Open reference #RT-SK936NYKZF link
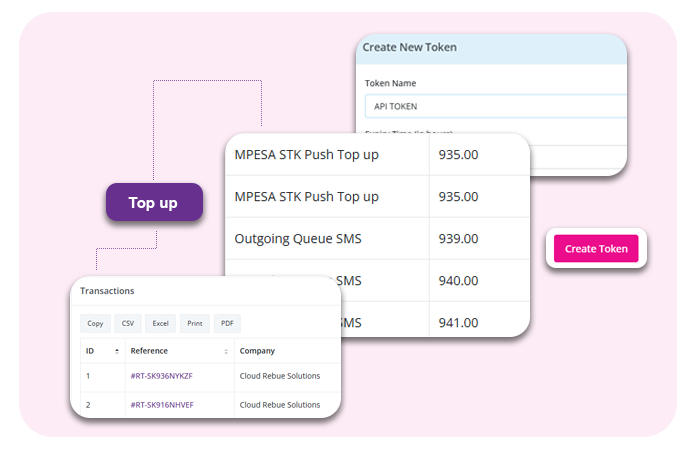Image resolution: width=696 pixels, height=450 pixels. point(162,376)
